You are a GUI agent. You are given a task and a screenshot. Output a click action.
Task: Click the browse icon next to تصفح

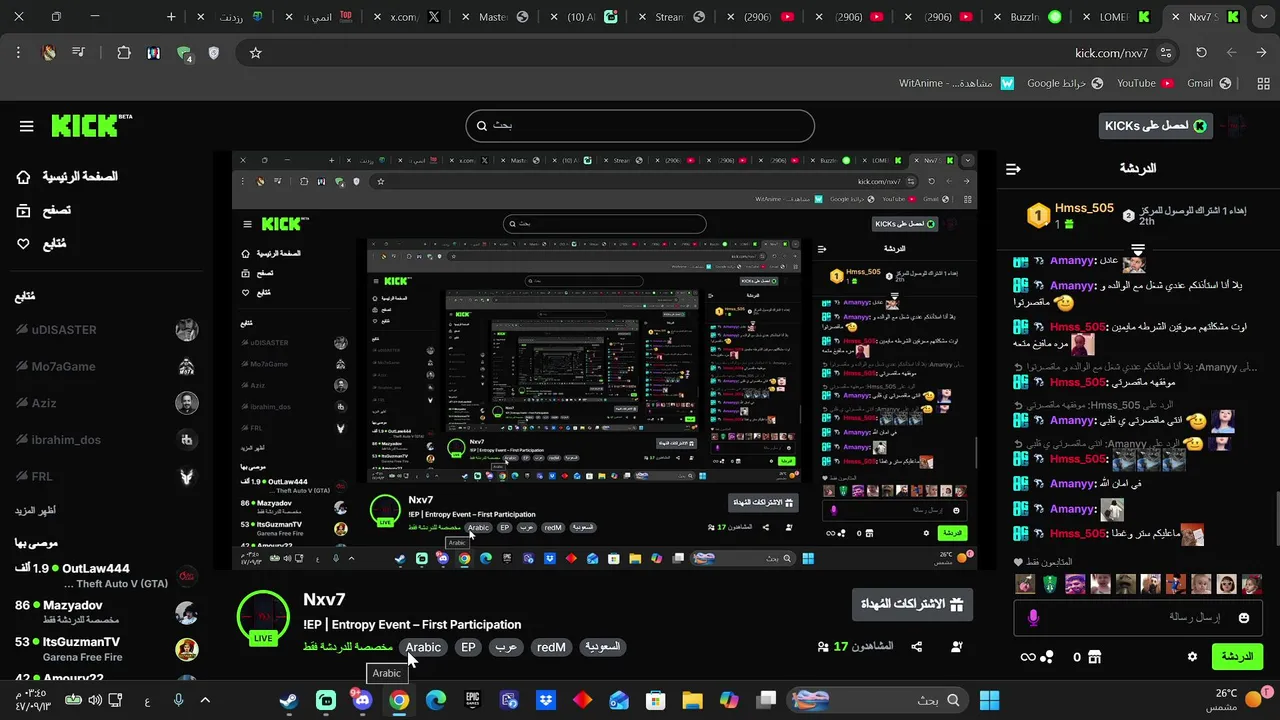tap(24, 210)
